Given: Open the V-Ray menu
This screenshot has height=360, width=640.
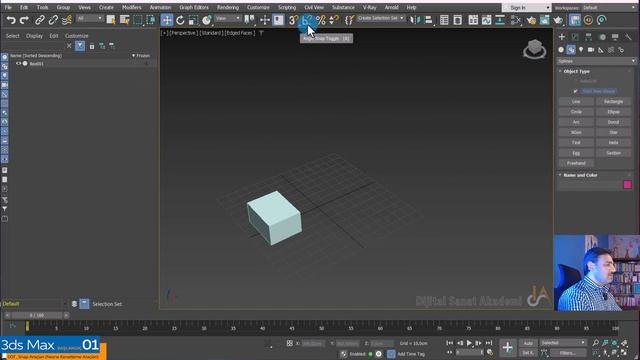Looking at the screenshot, I should tap(369, 7).
